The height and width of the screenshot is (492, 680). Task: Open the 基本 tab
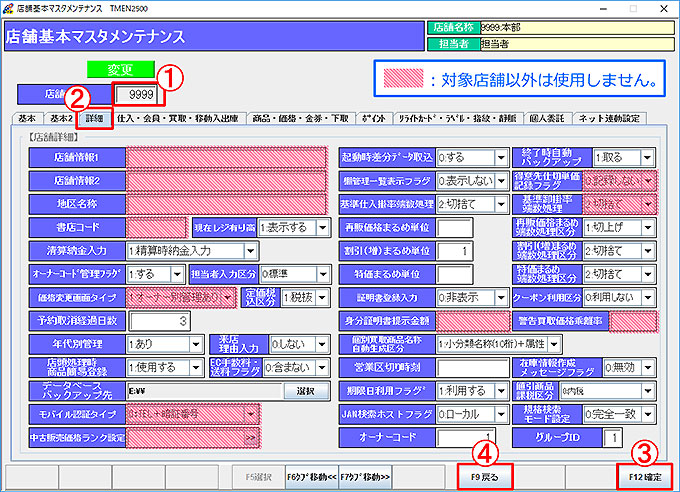click(x=27, y=118)
